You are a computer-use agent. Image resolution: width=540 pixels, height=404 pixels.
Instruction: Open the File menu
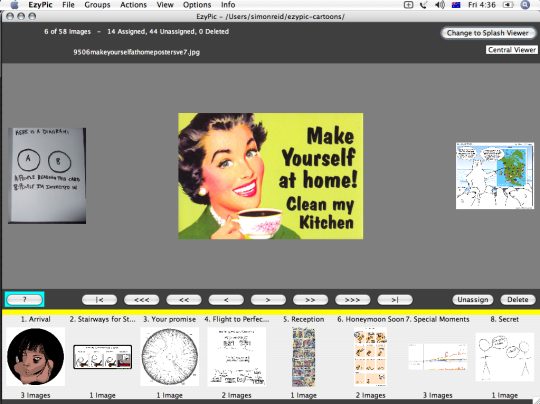pos(68,5)
